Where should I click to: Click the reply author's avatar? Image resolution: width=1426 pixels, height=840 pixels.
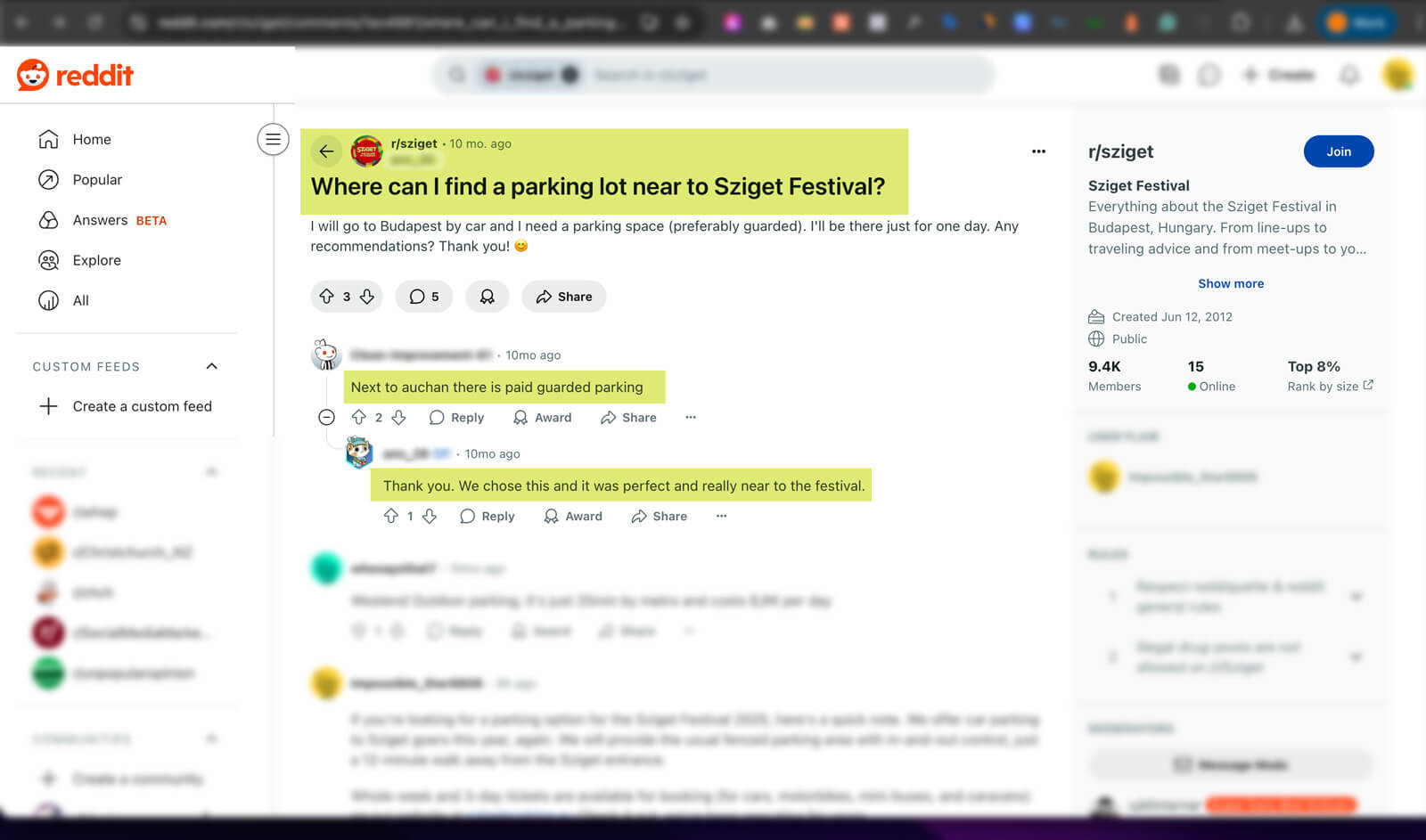tap(359, 453)
